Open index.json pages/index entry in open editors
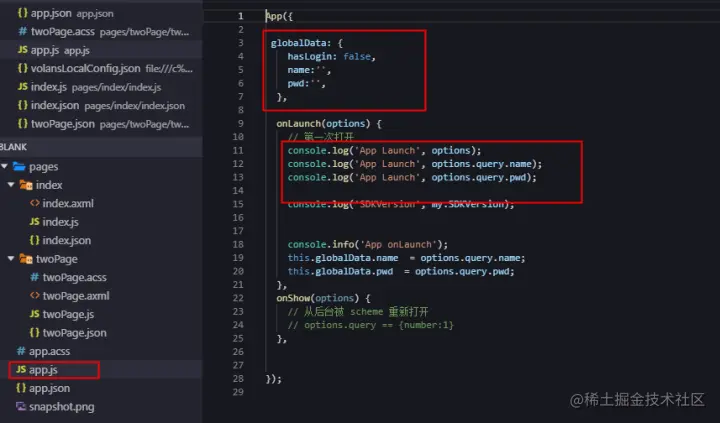This screenshot has height=423, width=720. pos(101,106)
